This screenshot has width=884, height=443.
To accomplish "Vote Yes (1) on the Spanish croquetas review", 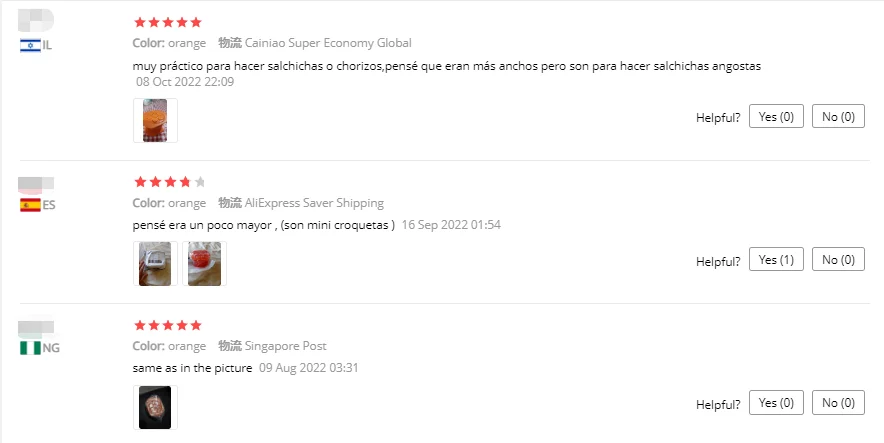I will pyautogui.click(x=776, y=259).
